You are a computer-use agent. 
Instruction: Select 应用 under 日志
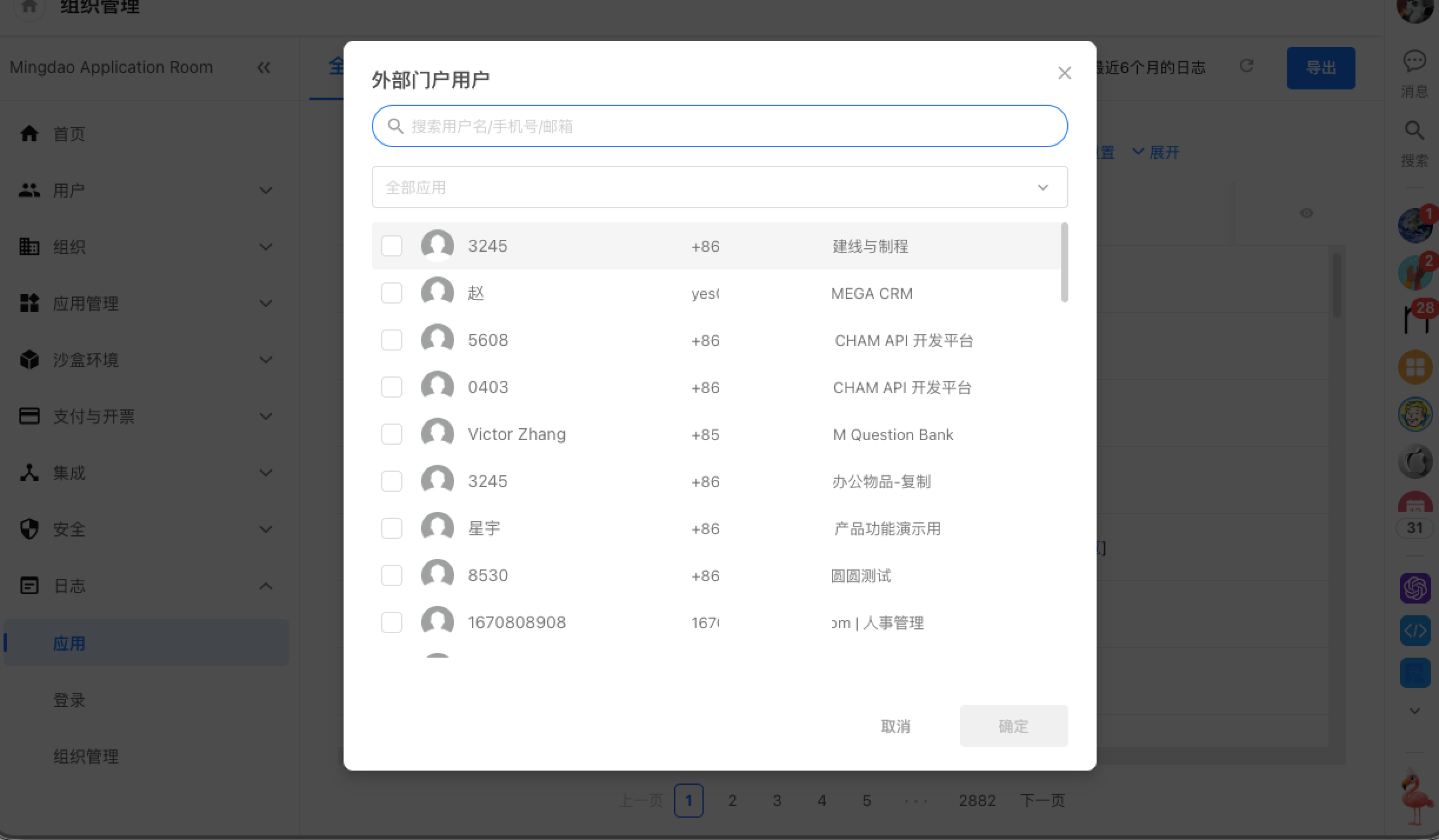[146, 642]
